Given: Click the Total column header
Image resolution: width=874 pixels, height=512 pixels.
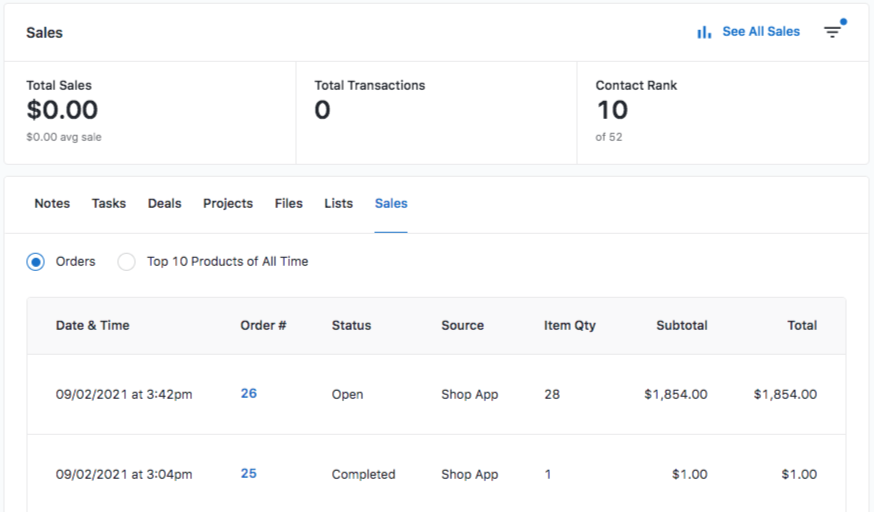Looking at the screenshot, I should (x=802, y=325).
